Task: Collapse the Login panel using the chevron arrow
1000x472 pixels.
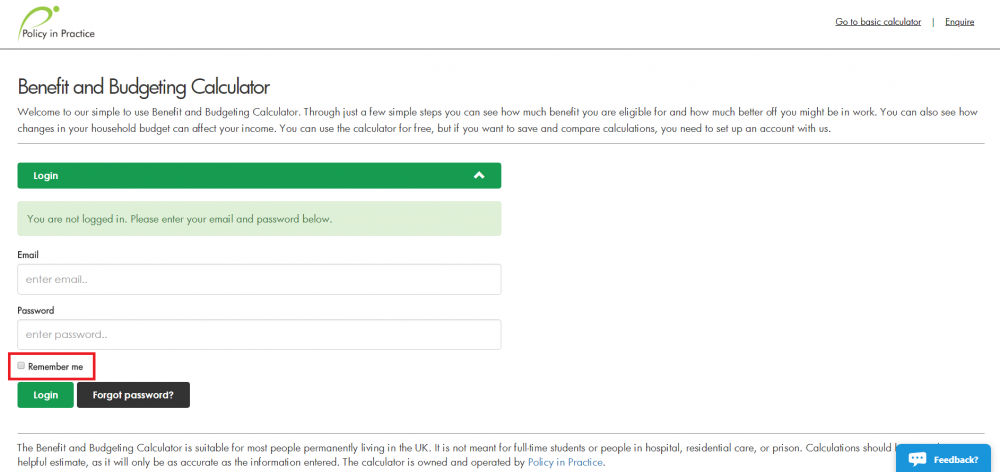Action: click(x=479, y=175)
